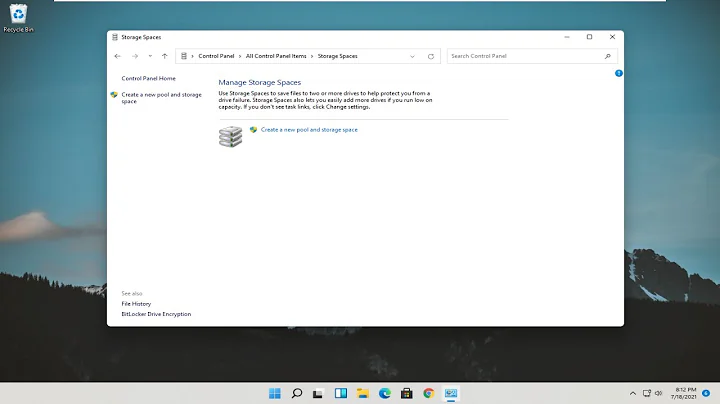Open Control Panel Home link
The image size is (720, 404).
(148, 79)
